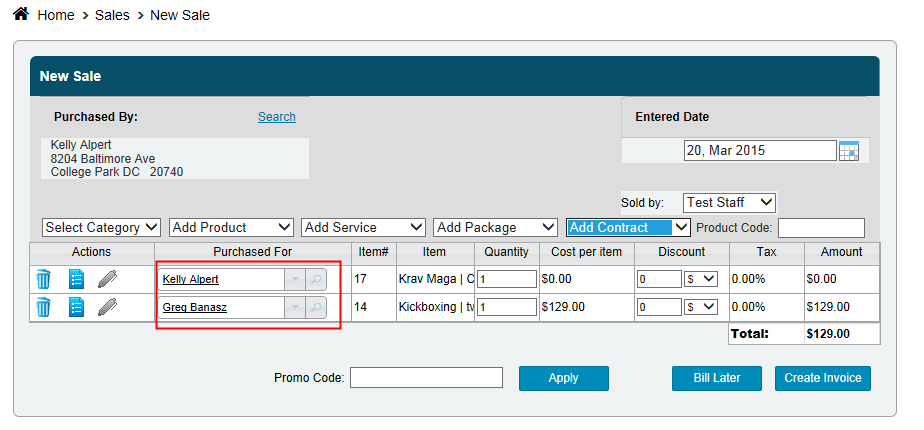Open details document icon for Krav Maga row
This screenshot has height=430, width=924.
(76, 279)
